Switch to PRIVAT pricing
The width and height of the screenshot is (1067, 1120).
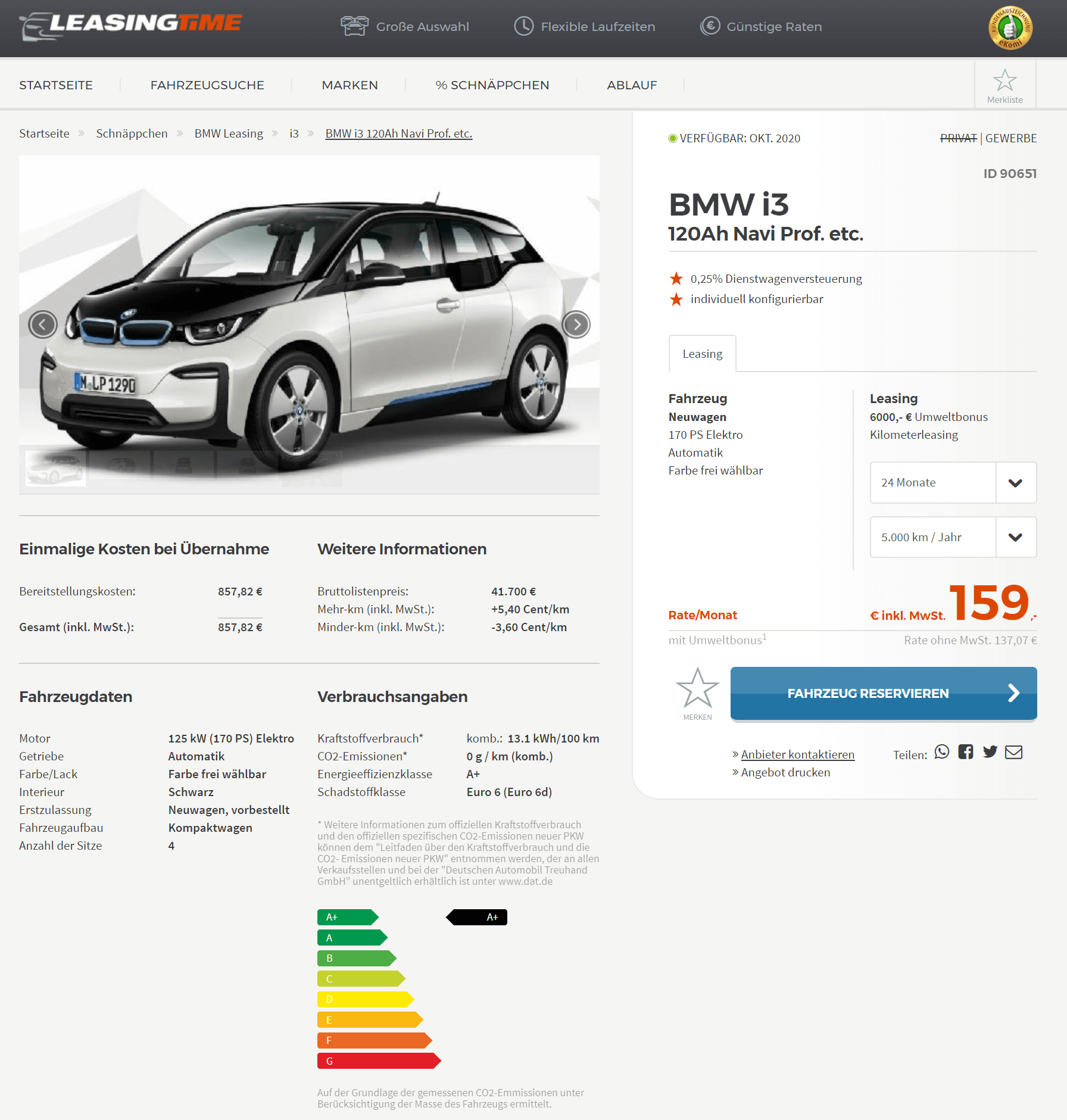(958, 138)
